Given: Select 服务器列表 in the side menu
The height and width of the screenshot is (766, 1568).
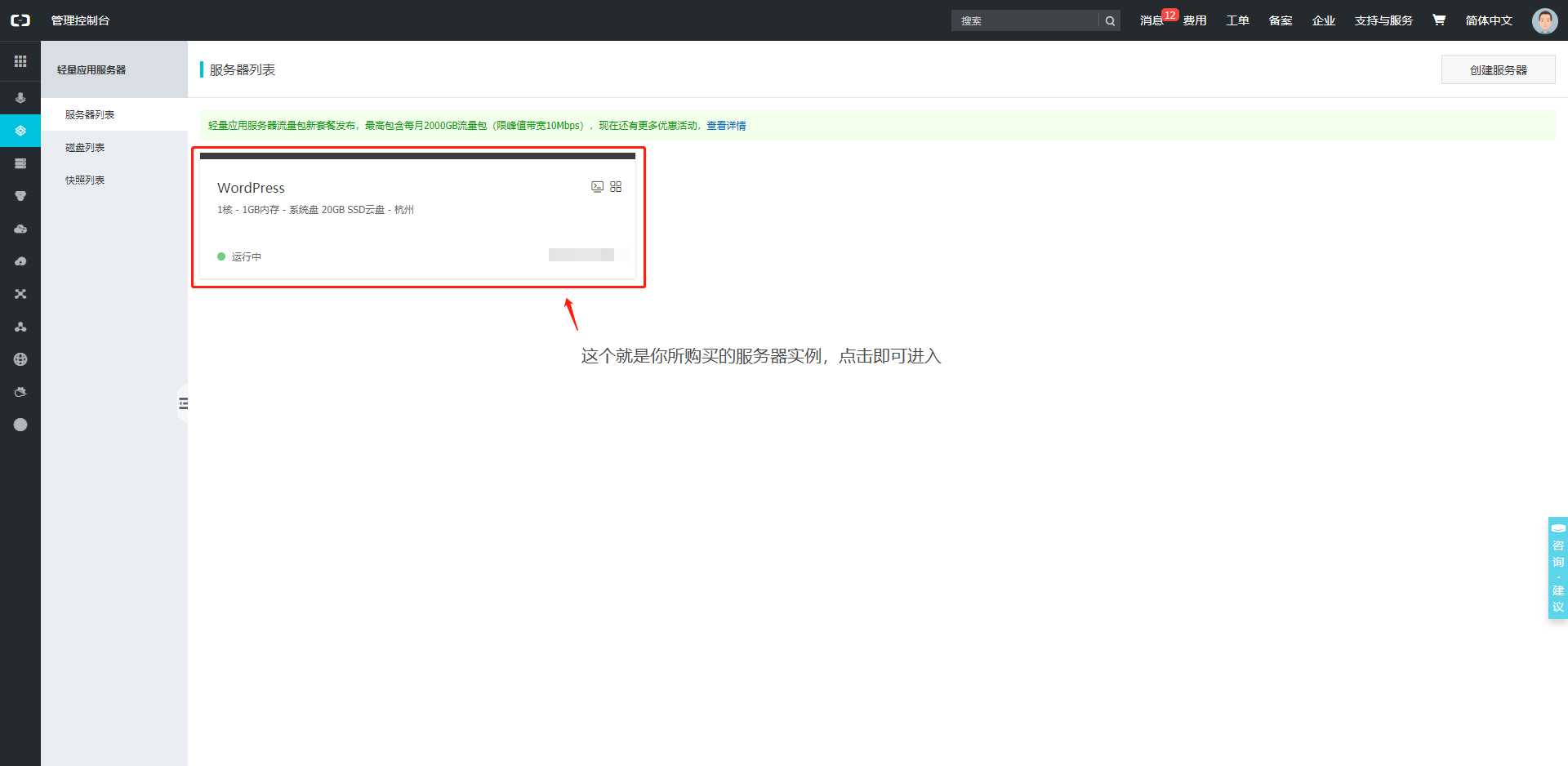Looking at the screenshot, I should point(114,114).
